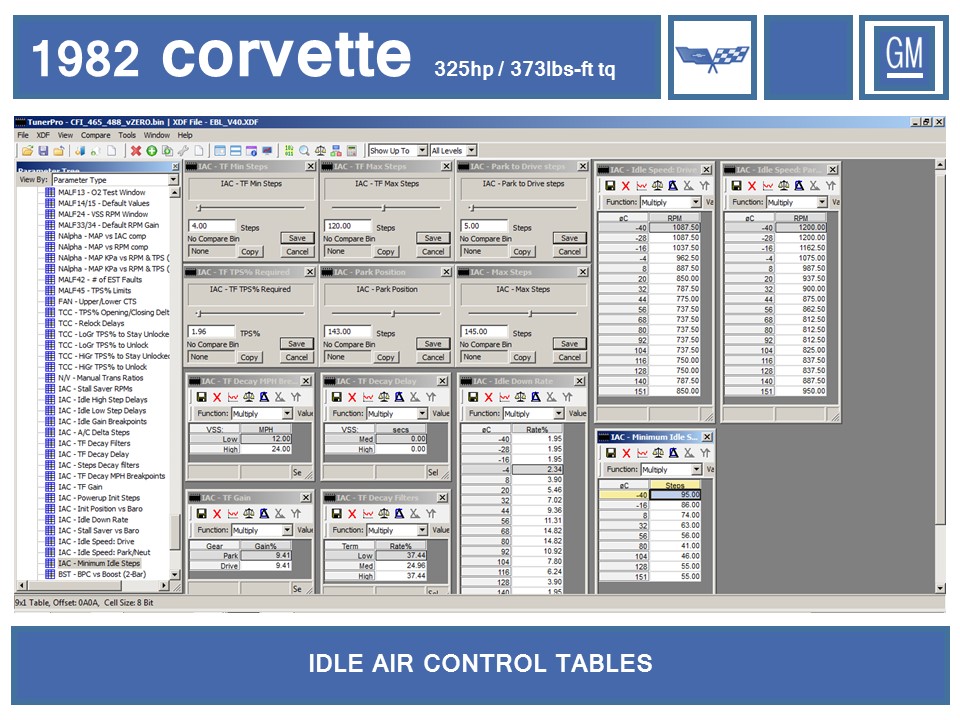Viewport: 960px width, 720px height.
Task: Click the slider in IAC - Max Steps window
Action: 530,313
